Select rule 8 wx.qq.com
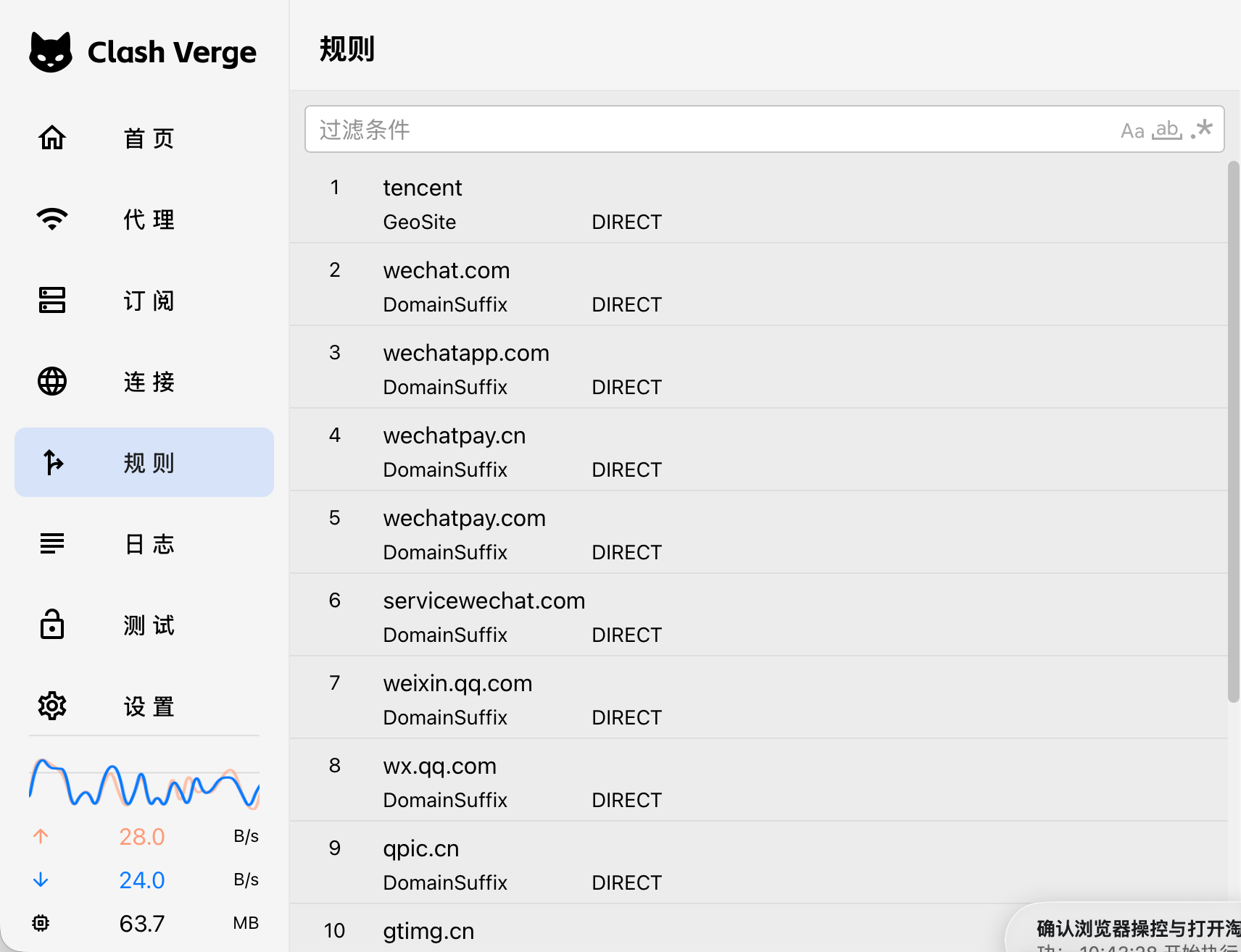The width and height of the screenshot is (1241, 952). coord(758,780)
